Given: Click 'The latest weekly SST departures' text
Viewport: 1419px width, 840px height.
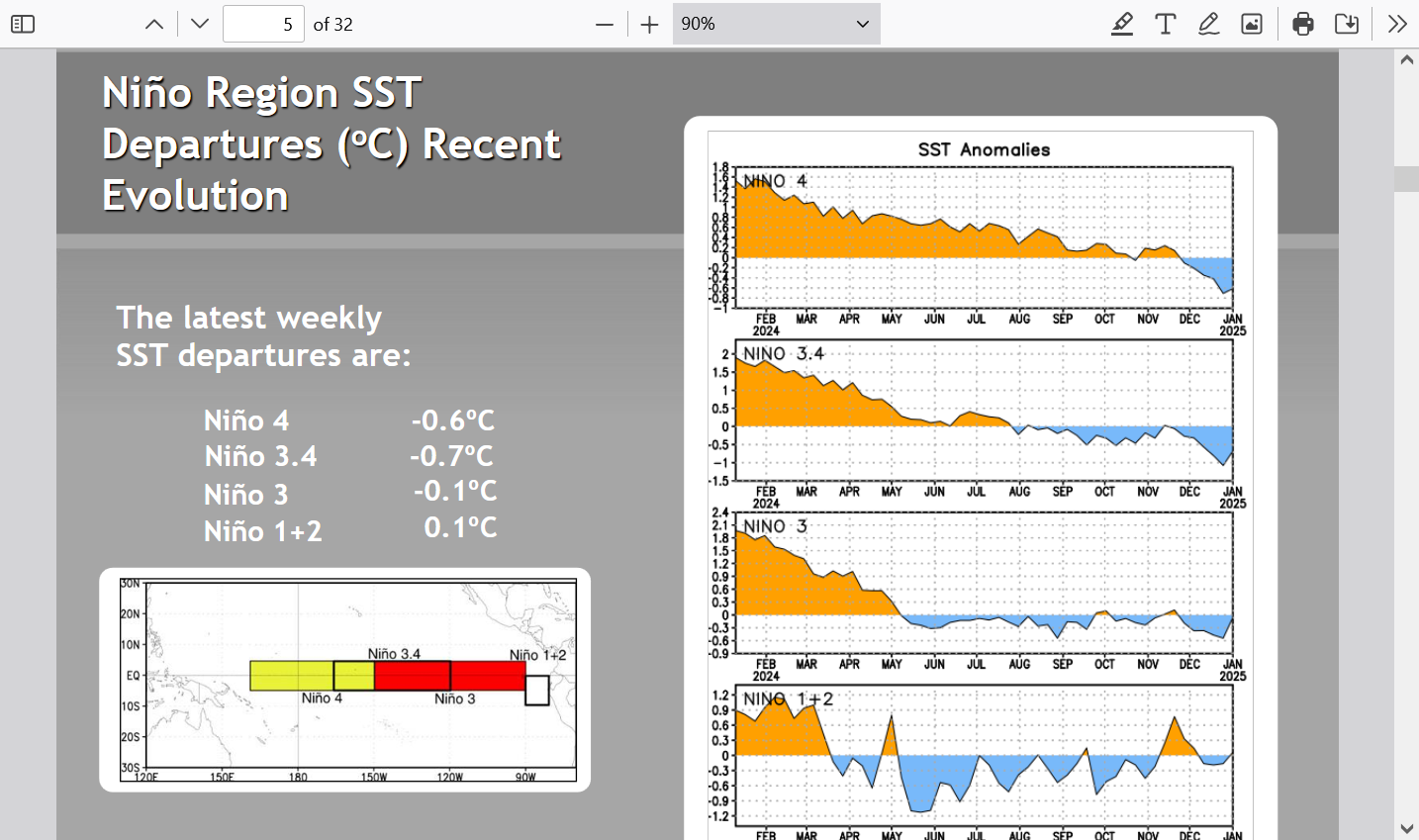Looking at the screenshot, I should pos(263,335).
